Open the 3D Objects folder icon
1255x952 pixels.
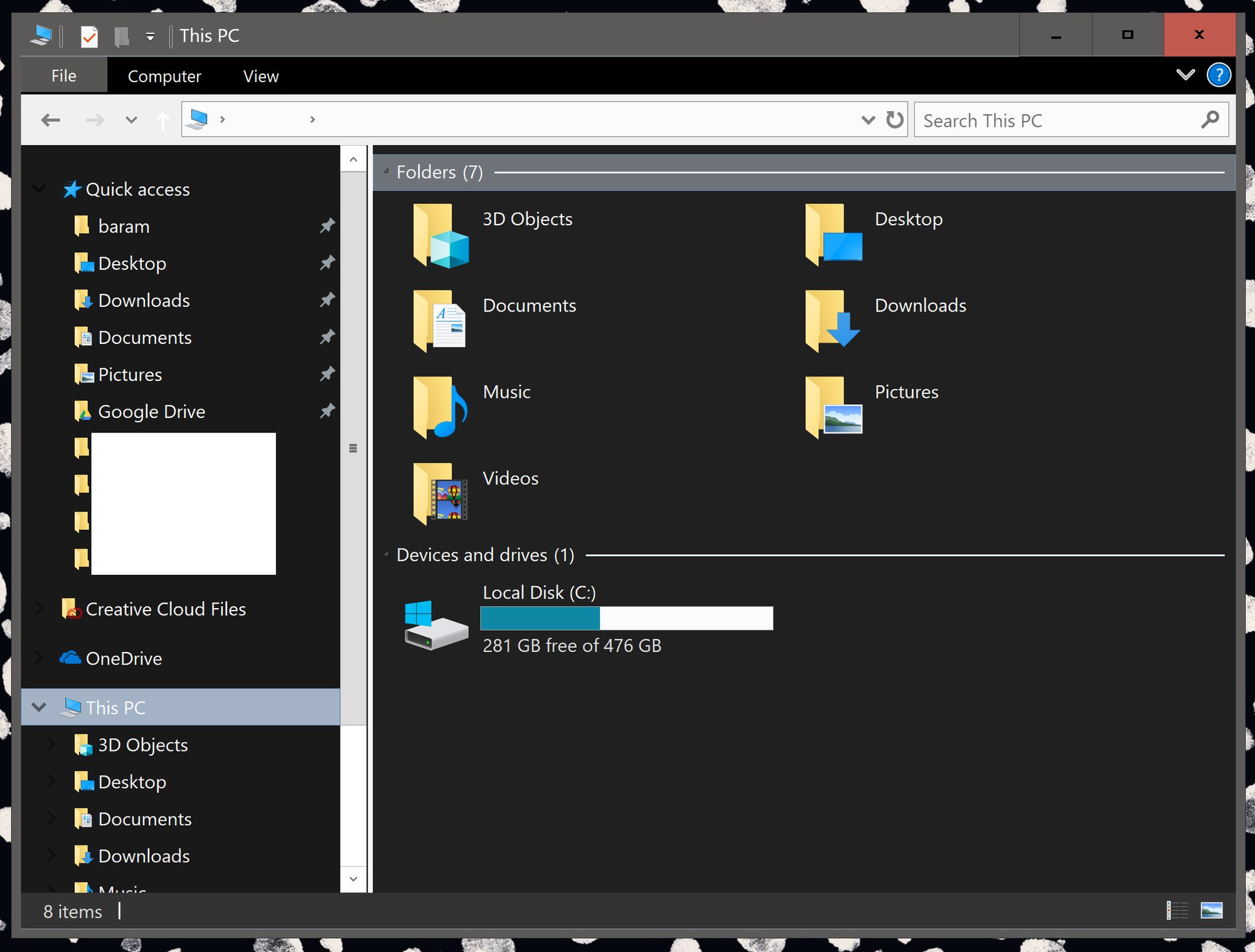pos(441,235)
